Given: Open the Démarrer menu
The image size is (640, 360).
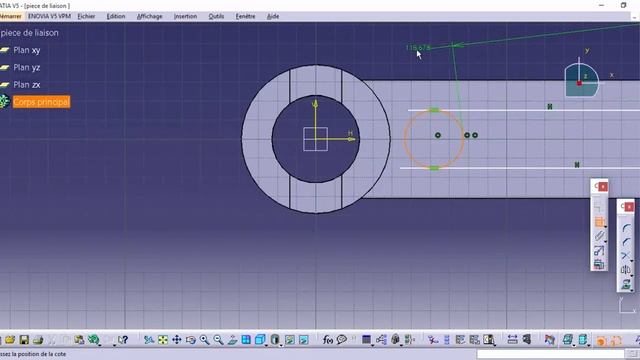Looking at the screenshot, I should point(11,16).
